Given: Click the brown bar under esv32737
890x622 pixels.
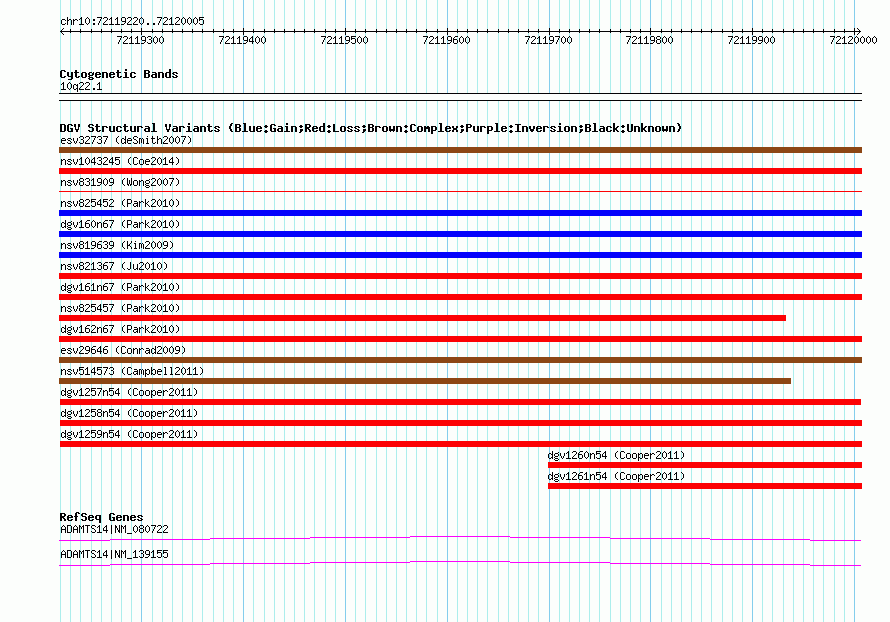Looking at the screenshot, I should click(460, 150).
